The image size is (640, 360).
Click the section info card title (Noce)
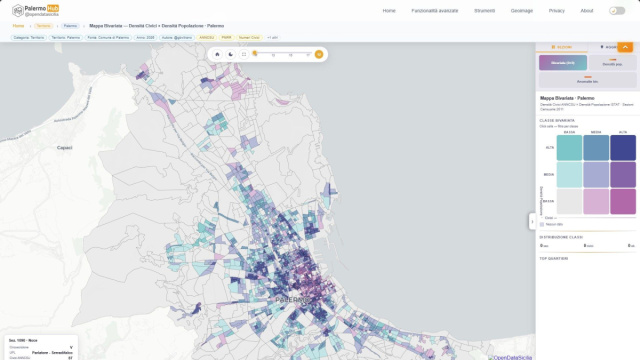[x=23, y=340]
